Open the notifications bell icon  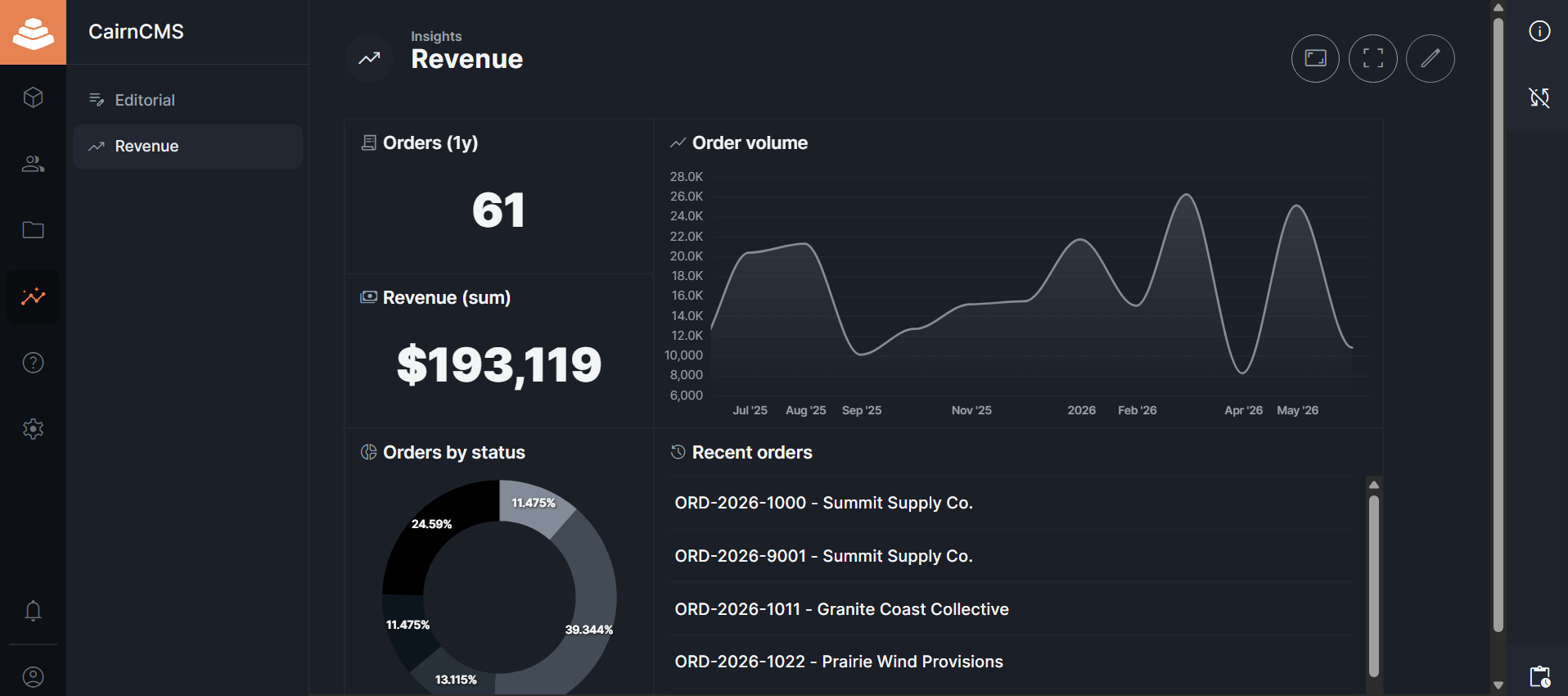[x=33, y=611]
